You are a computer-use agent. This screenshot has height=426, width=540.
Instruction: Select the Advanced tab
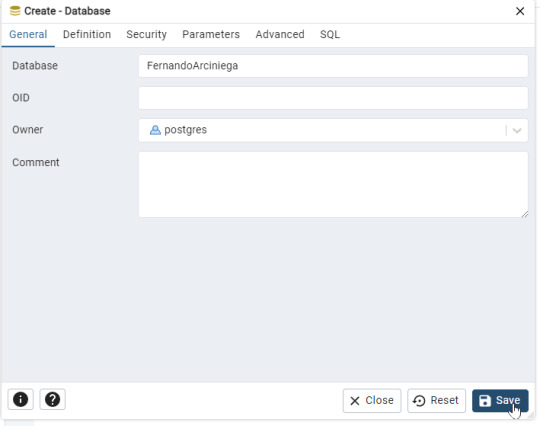[x=280, y=34]
